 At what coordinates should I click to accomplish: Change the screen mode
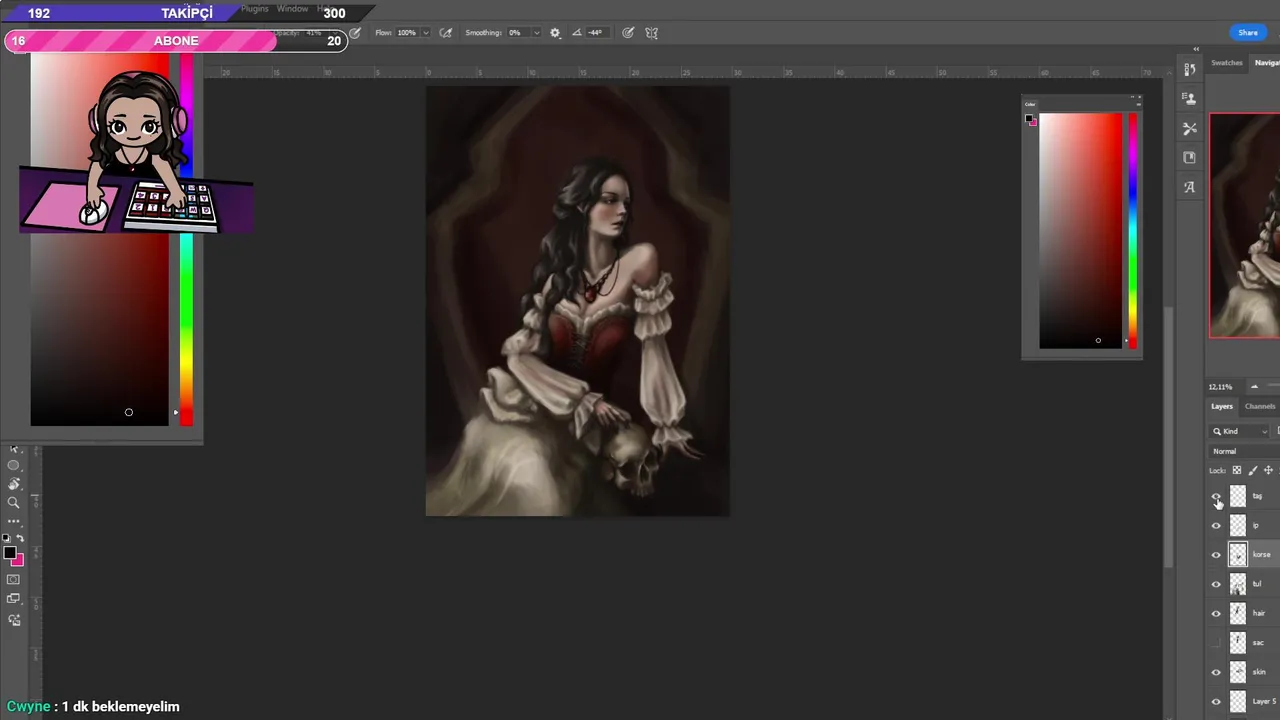14,599
